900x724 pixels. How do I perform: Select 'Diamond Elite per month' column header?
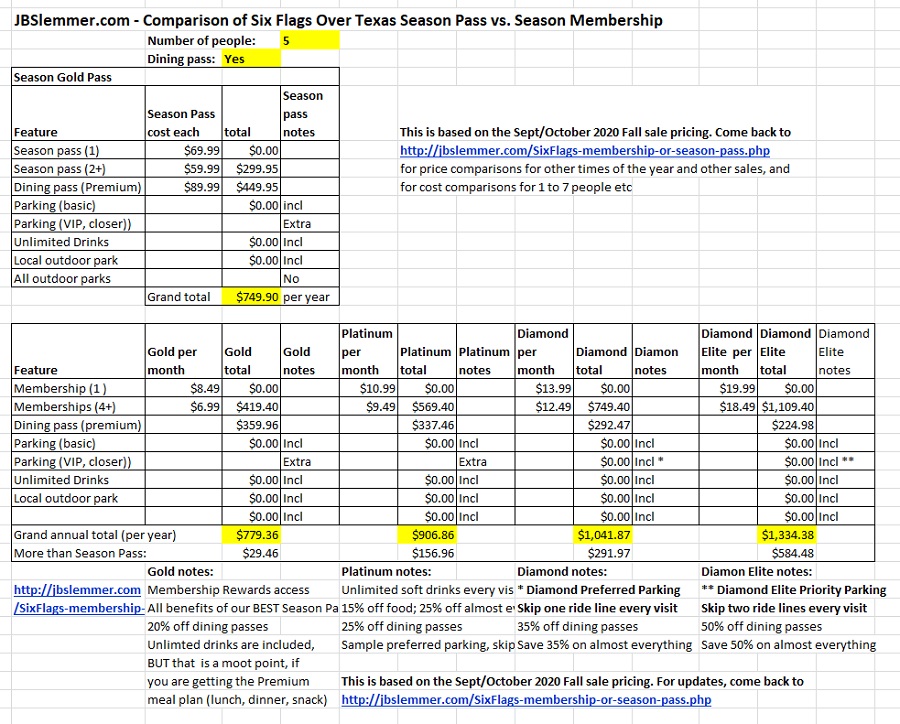tap(728, 351)
